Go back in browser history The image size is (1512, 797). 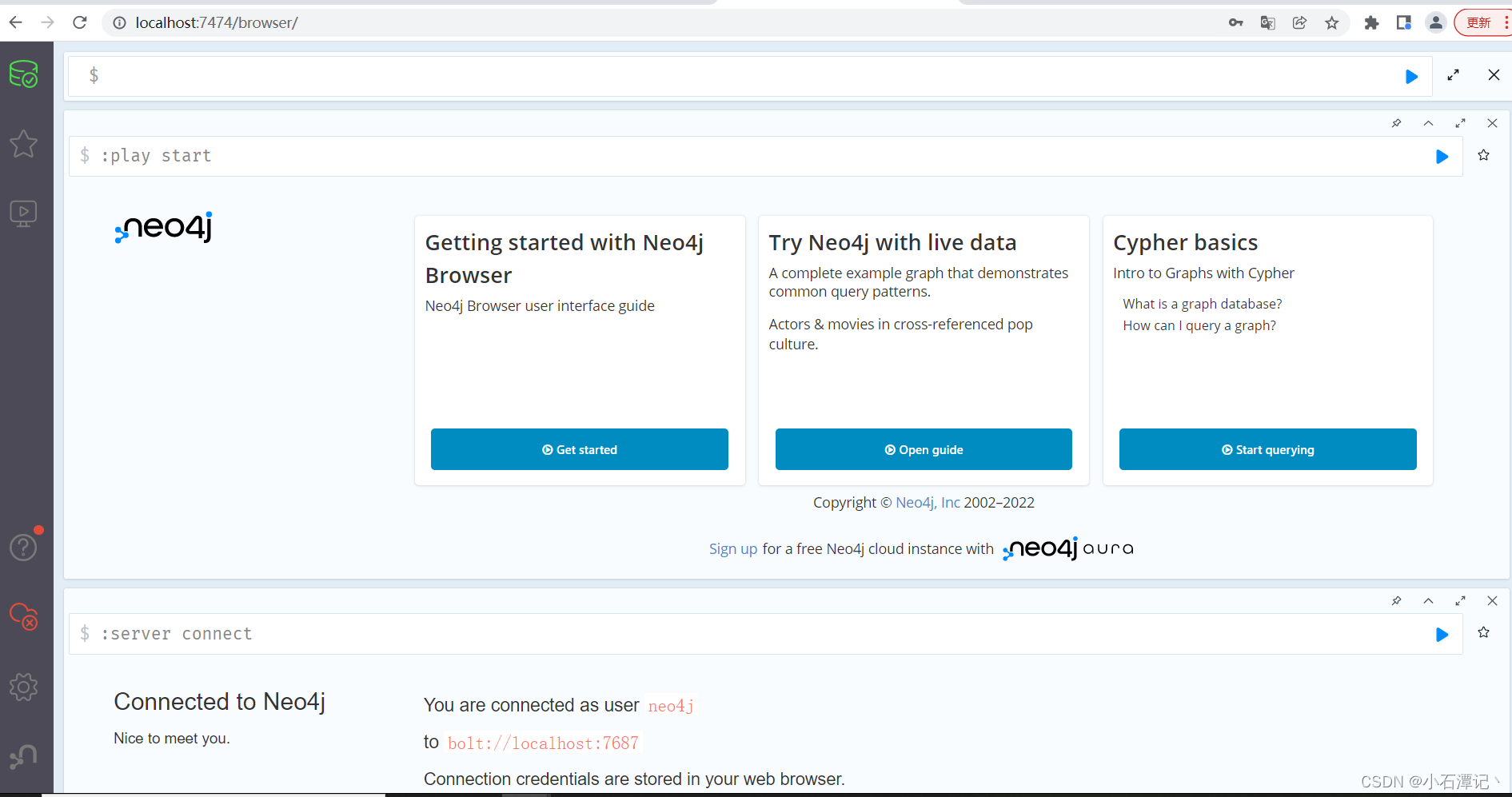(15, 22)
